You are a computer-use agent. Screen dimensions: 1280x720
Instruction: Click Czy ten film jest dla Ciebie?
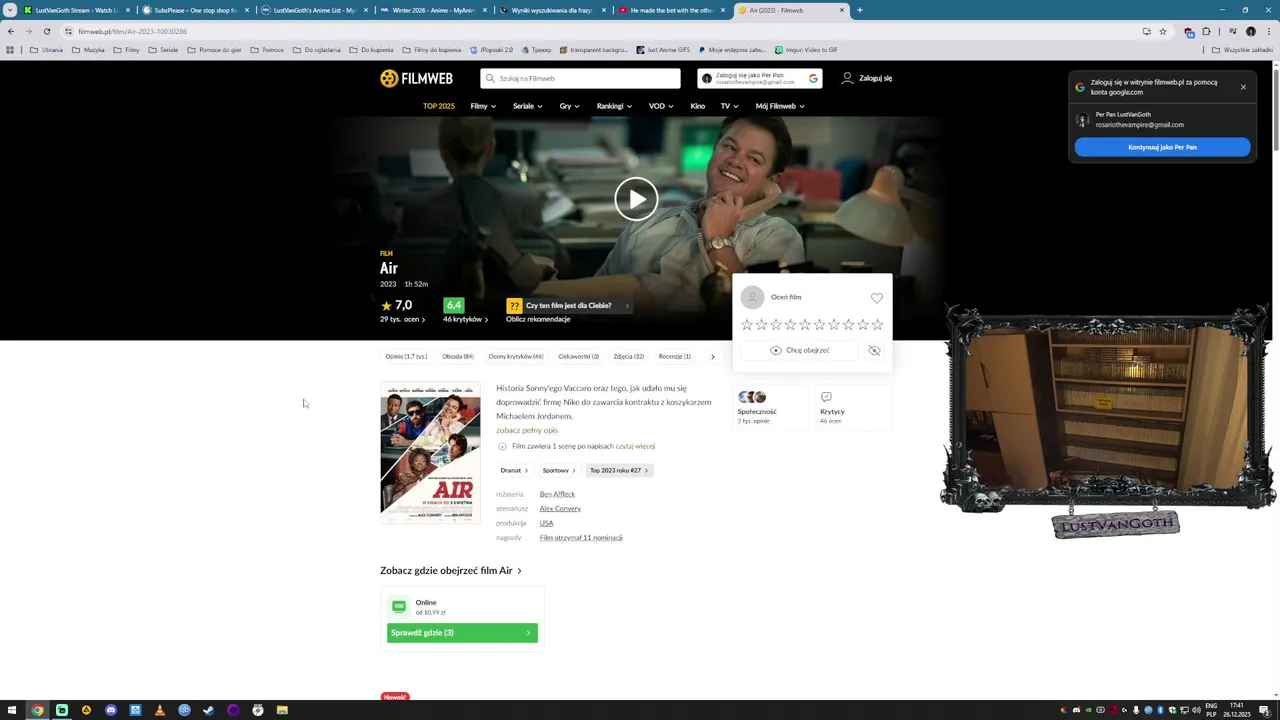(568, 305)
